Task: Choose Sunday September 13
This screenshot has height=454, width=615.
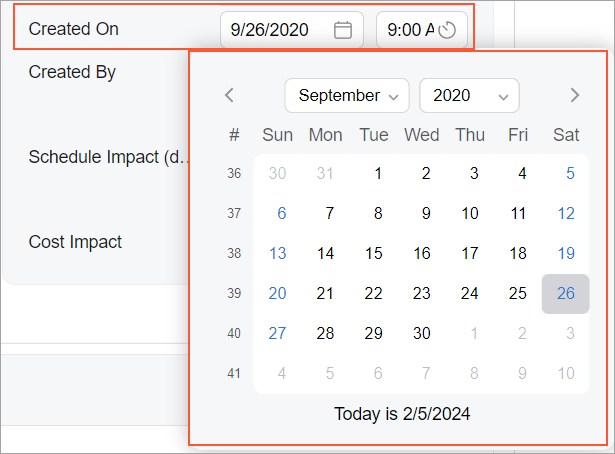Action: tap(278, 253)
